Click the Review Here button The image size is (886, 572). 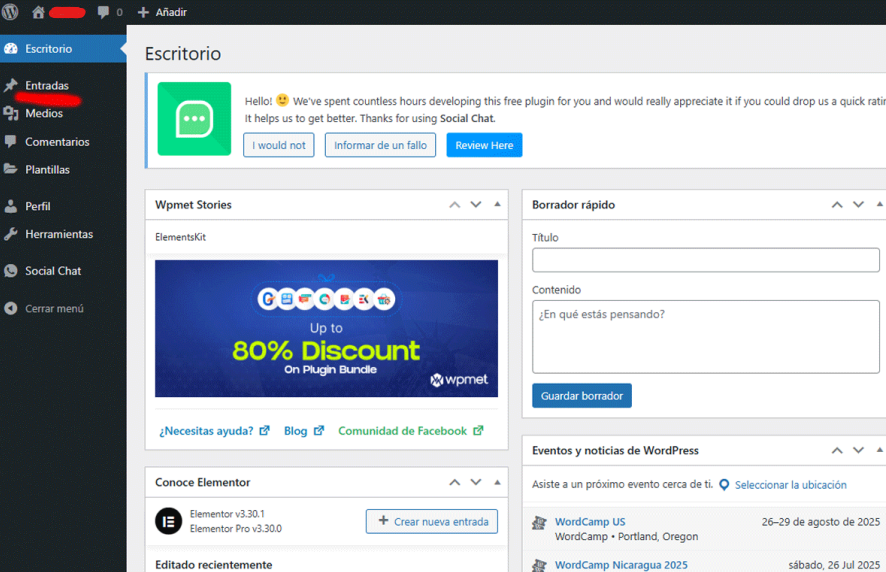pyautogui.click(x=484, y=145)
